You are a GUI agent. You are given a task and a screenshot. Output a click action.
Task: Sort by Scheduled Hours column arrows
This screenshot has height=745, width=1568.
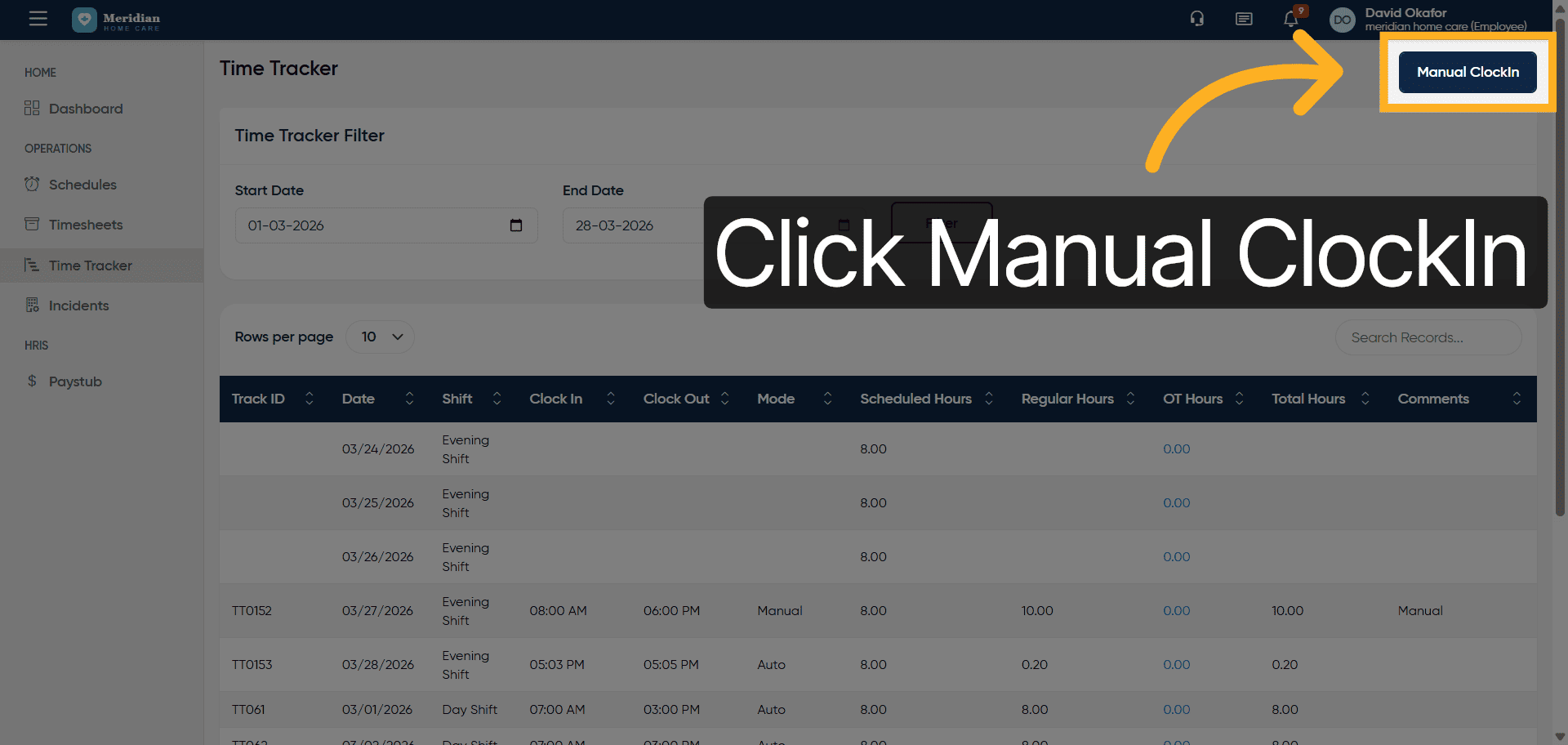tap(989, 399)
